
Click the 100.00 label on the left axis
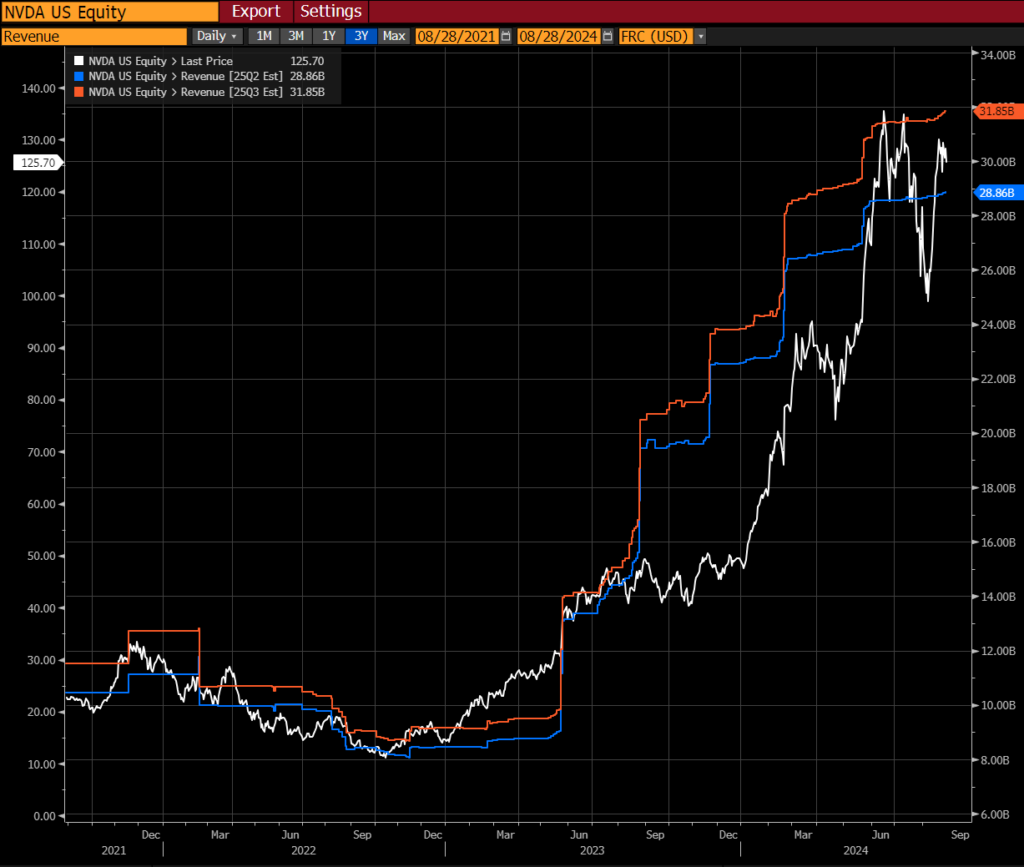39,296
